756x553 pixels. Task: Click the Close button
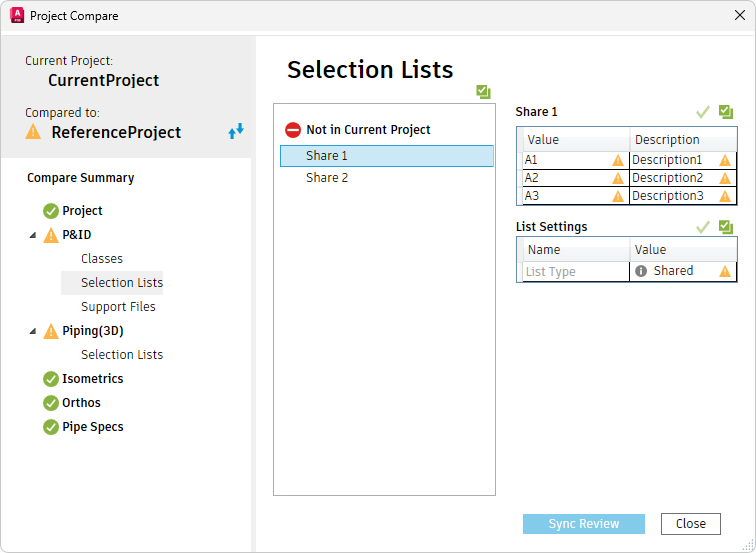(690, 524)
